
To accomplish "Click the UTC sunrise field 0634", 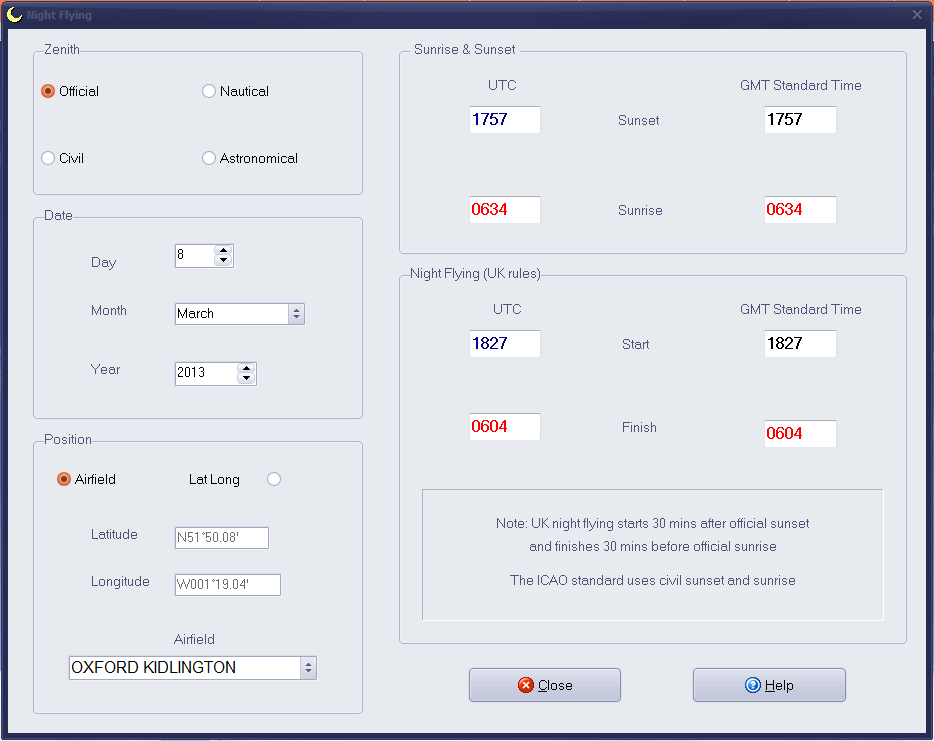I will pos(505,210).
